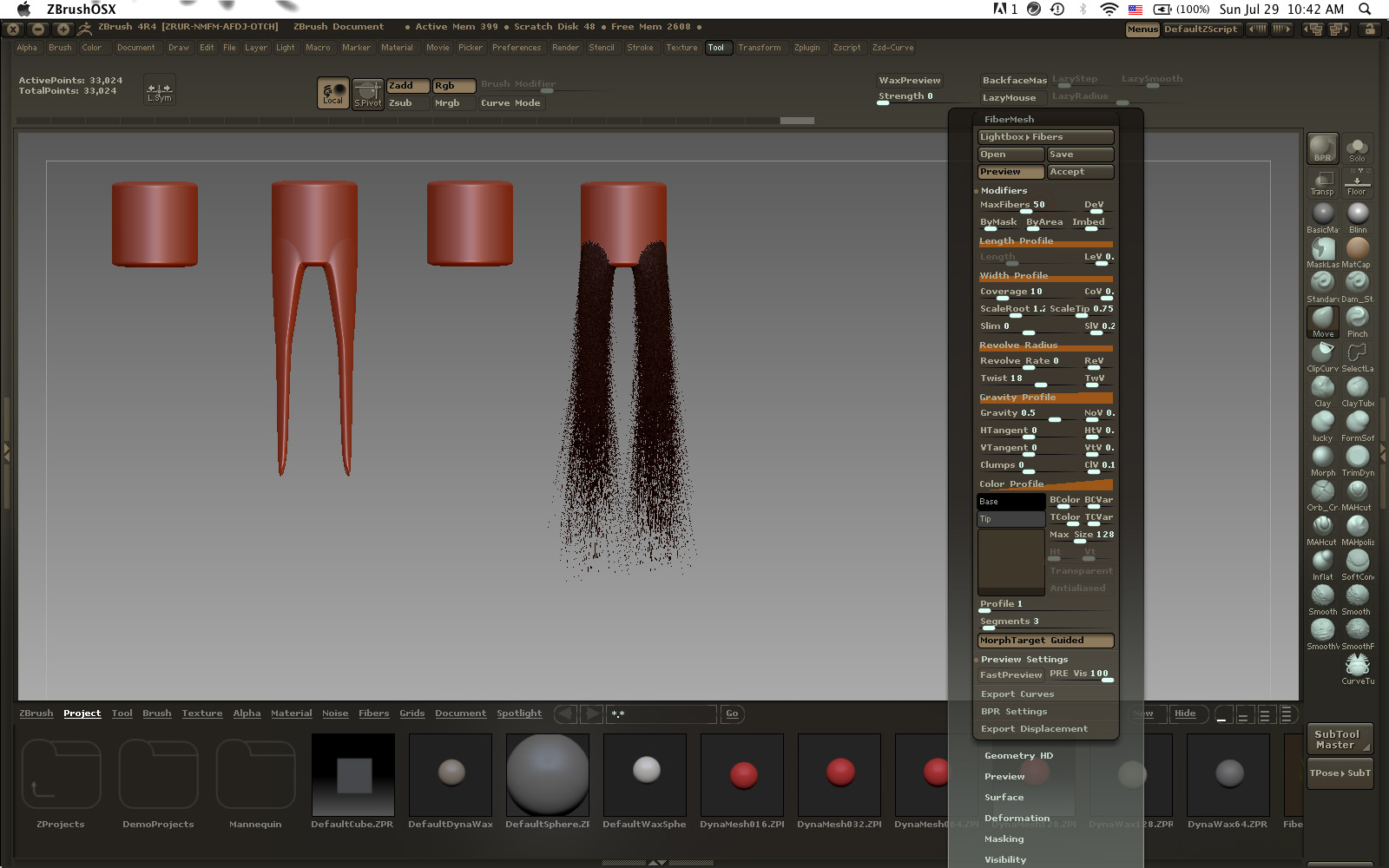
Task: Toggle Zsub mode
Action: (x=408, y=103)
